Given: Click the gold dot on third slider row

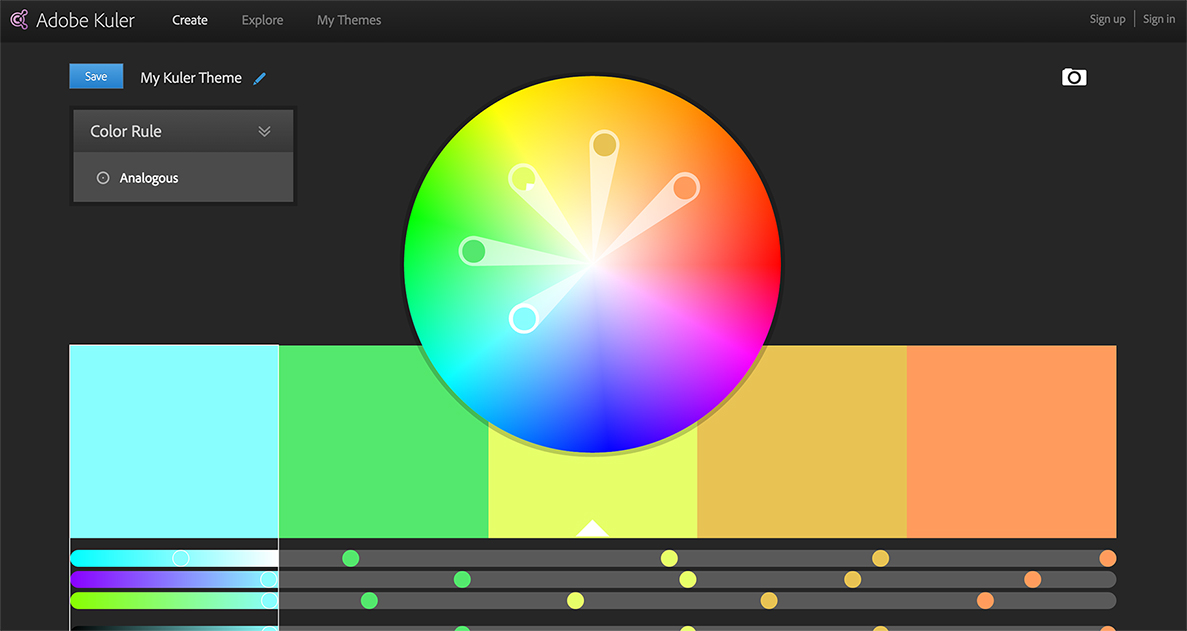Looking at the screenshot, I should pyautogui.click(x=769, y=601).
